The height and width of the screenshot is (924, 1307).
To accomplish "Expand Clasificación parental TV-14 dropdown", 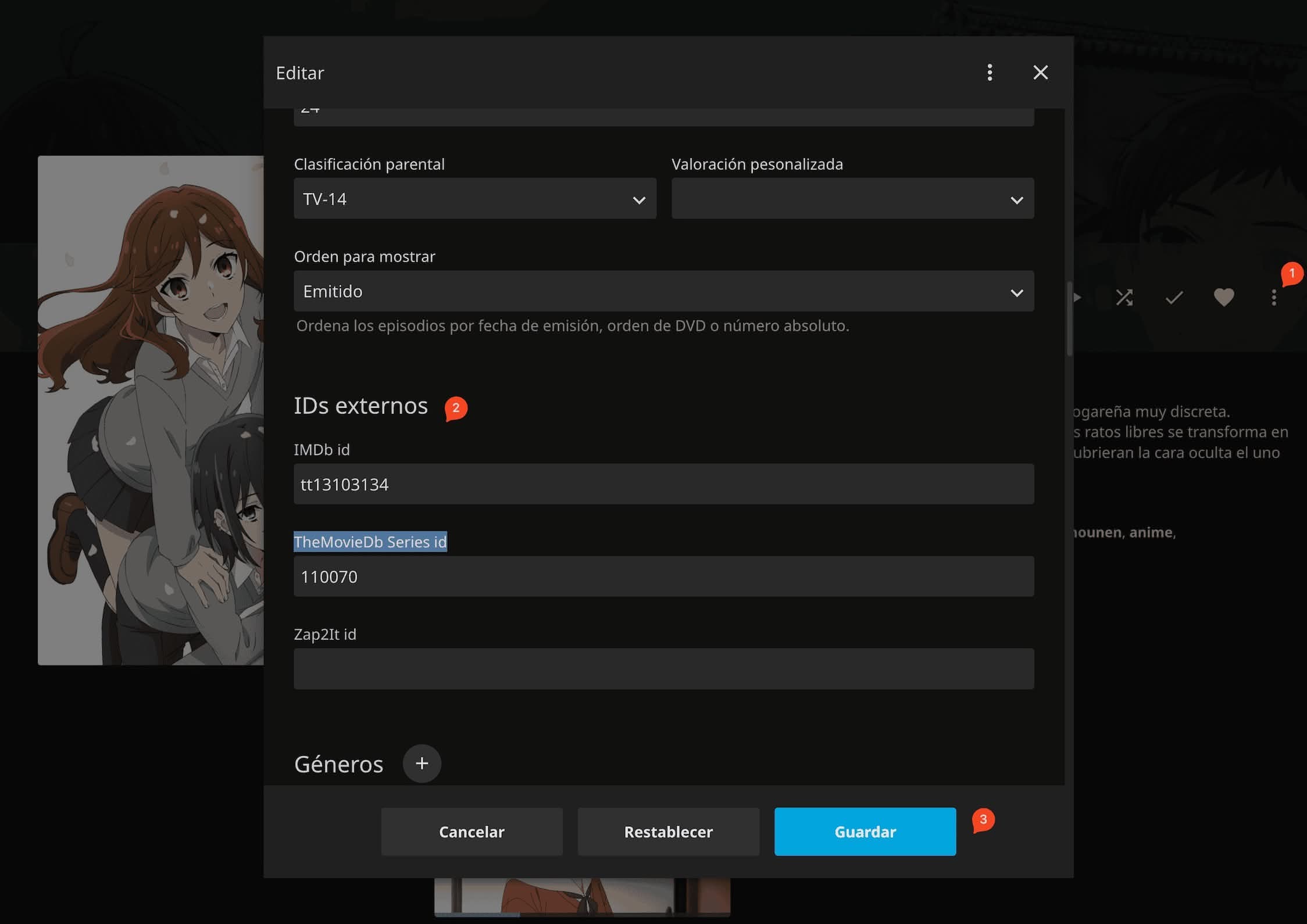I will [x=474, y=199].
